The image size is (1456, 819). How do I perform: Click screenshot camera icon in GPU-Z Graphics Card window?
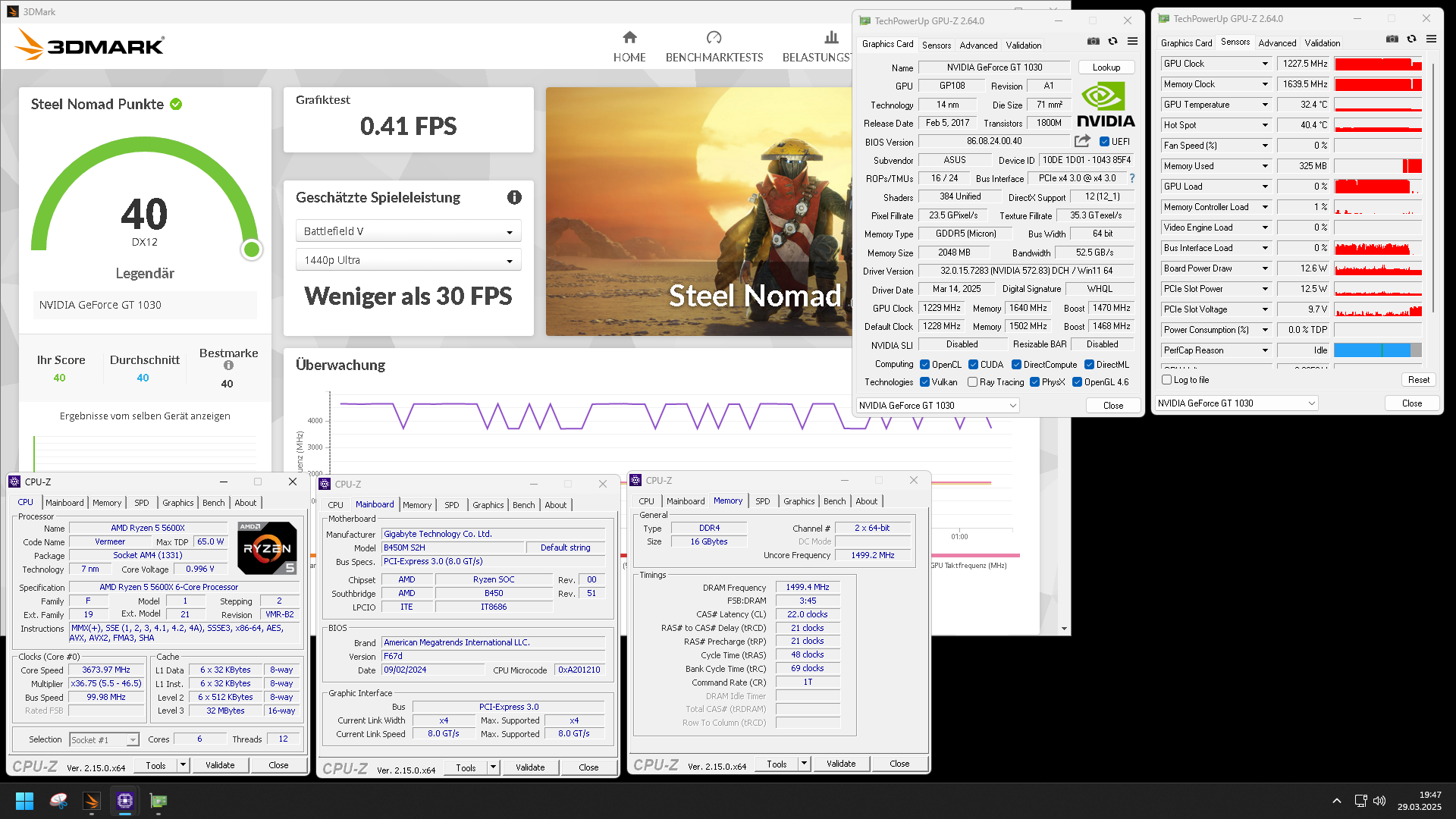coord(1093,42)
